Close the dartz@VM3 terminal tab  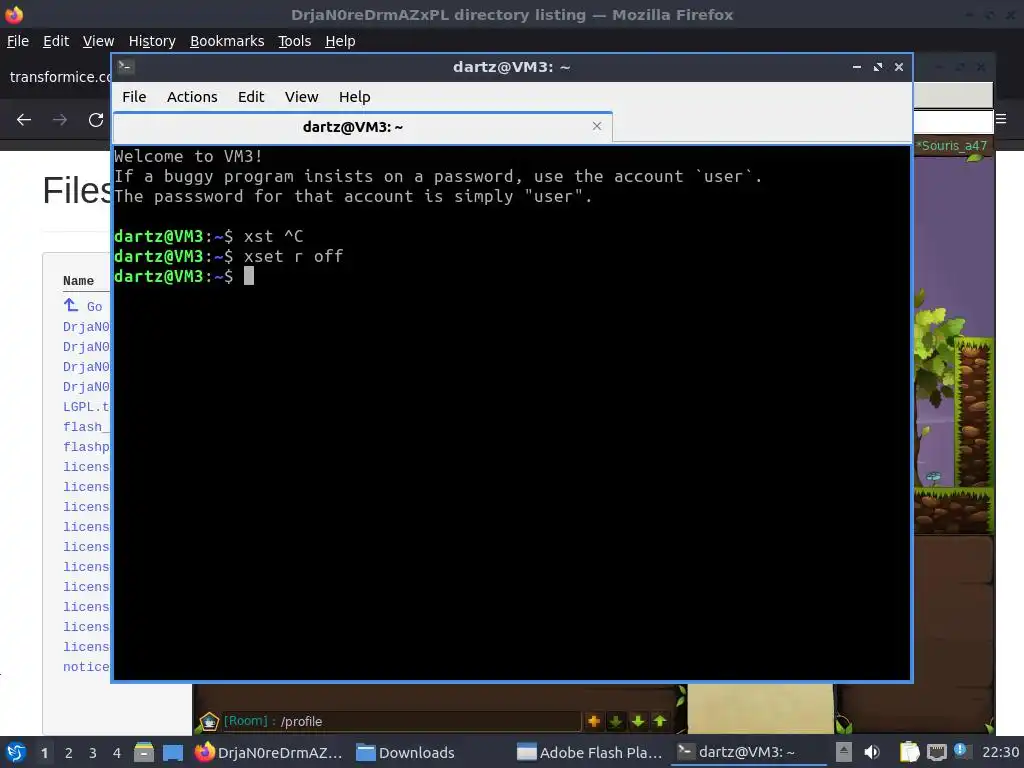(x=596, y=126)
